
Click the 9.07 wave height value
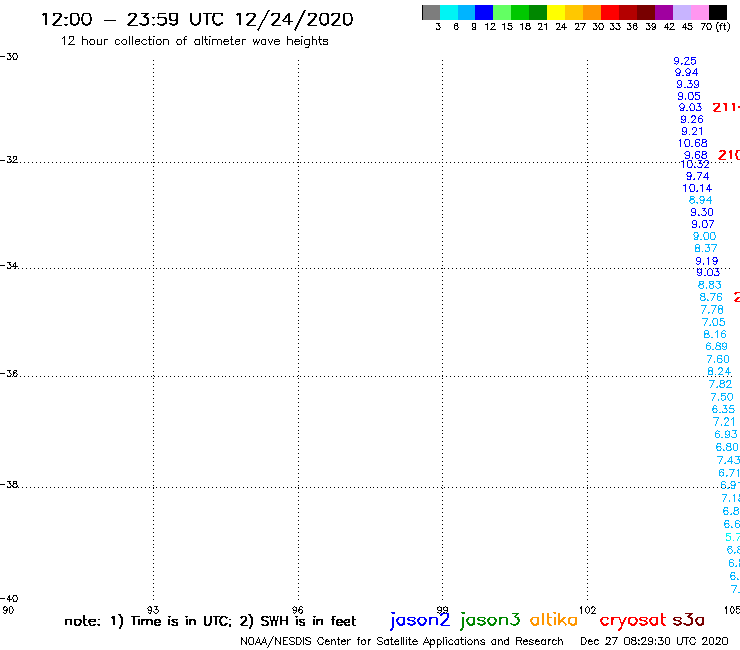point(703,225)
